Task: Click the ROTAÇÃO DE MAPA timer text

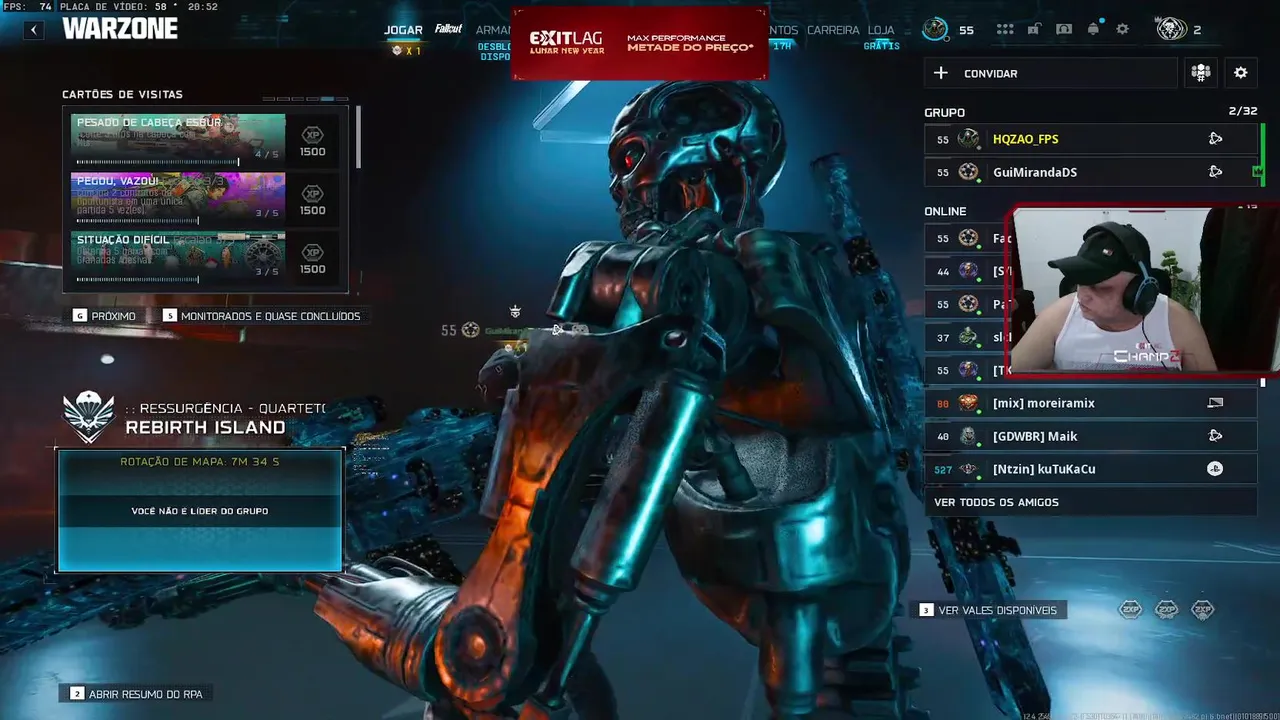Action: tap(200, 462)
